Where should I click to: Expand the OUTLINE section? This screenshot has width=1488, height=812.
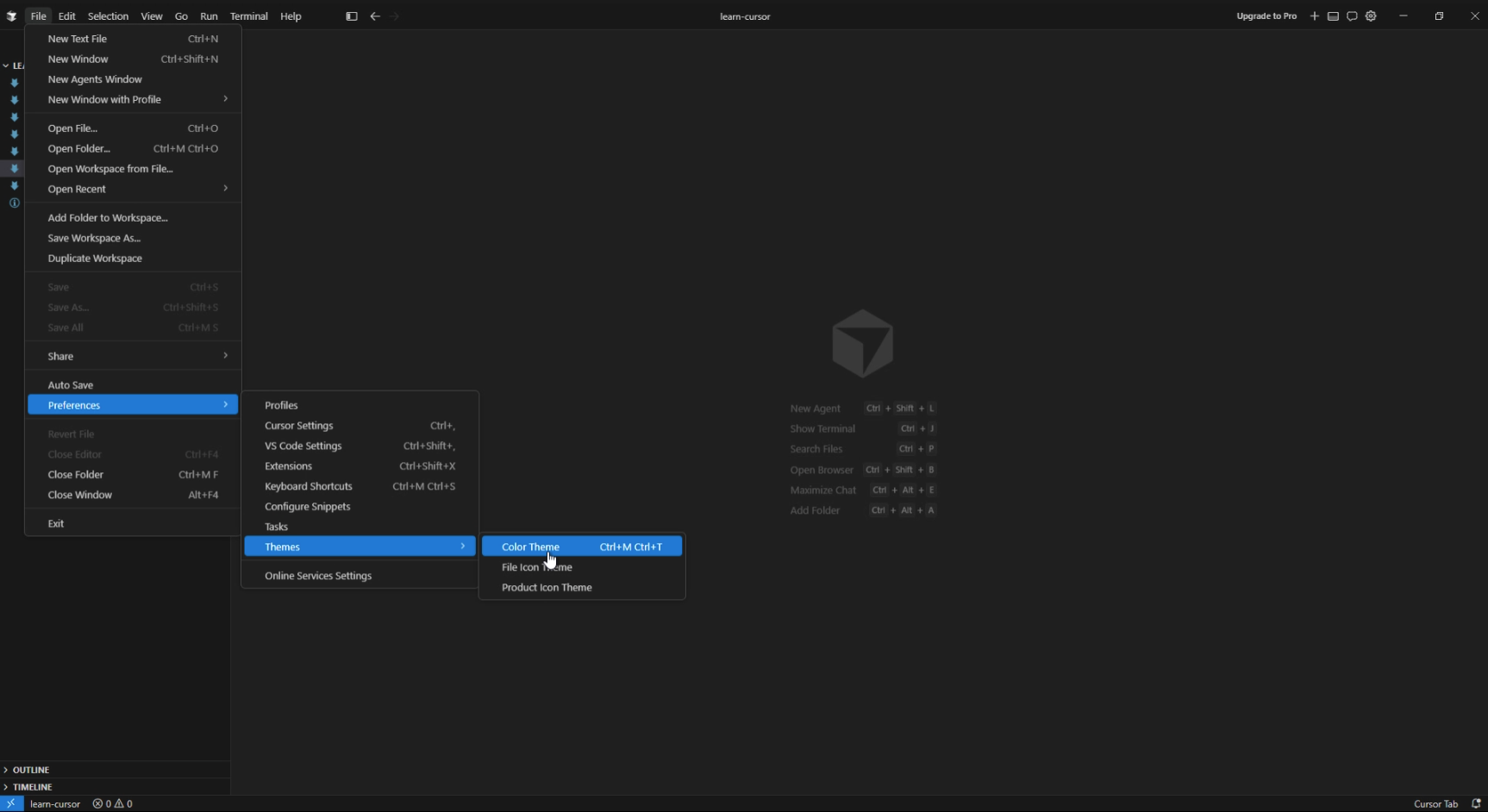[x=115, y=770]
